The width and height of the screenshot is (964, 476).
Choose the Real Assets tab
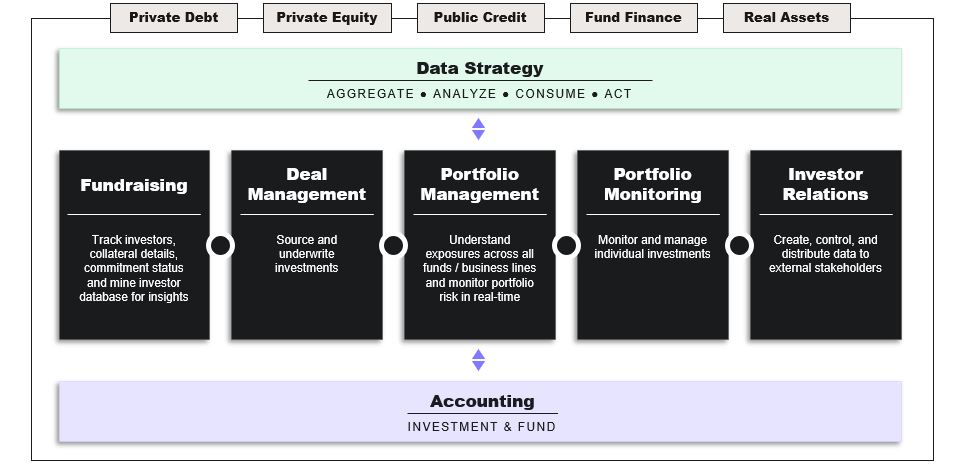point(787,18)
